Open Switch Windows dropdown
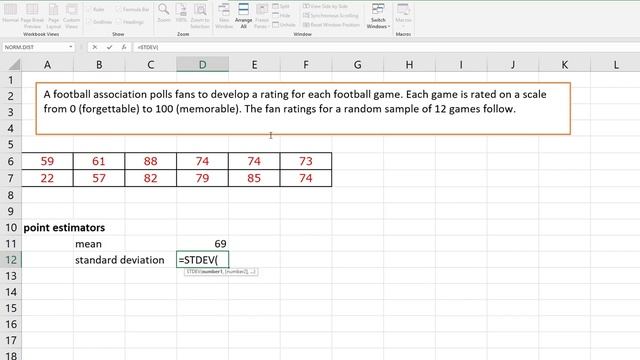Viewport: 640px width, 360px height. click(378, 16)
